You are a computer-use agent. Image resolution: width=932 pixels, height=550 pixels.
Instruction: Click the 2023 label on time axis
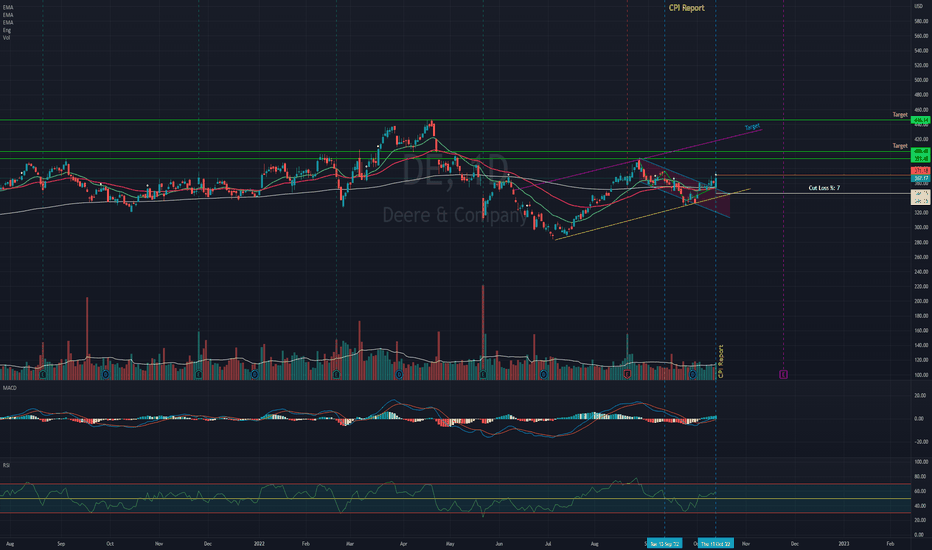[x=843, y=543]
